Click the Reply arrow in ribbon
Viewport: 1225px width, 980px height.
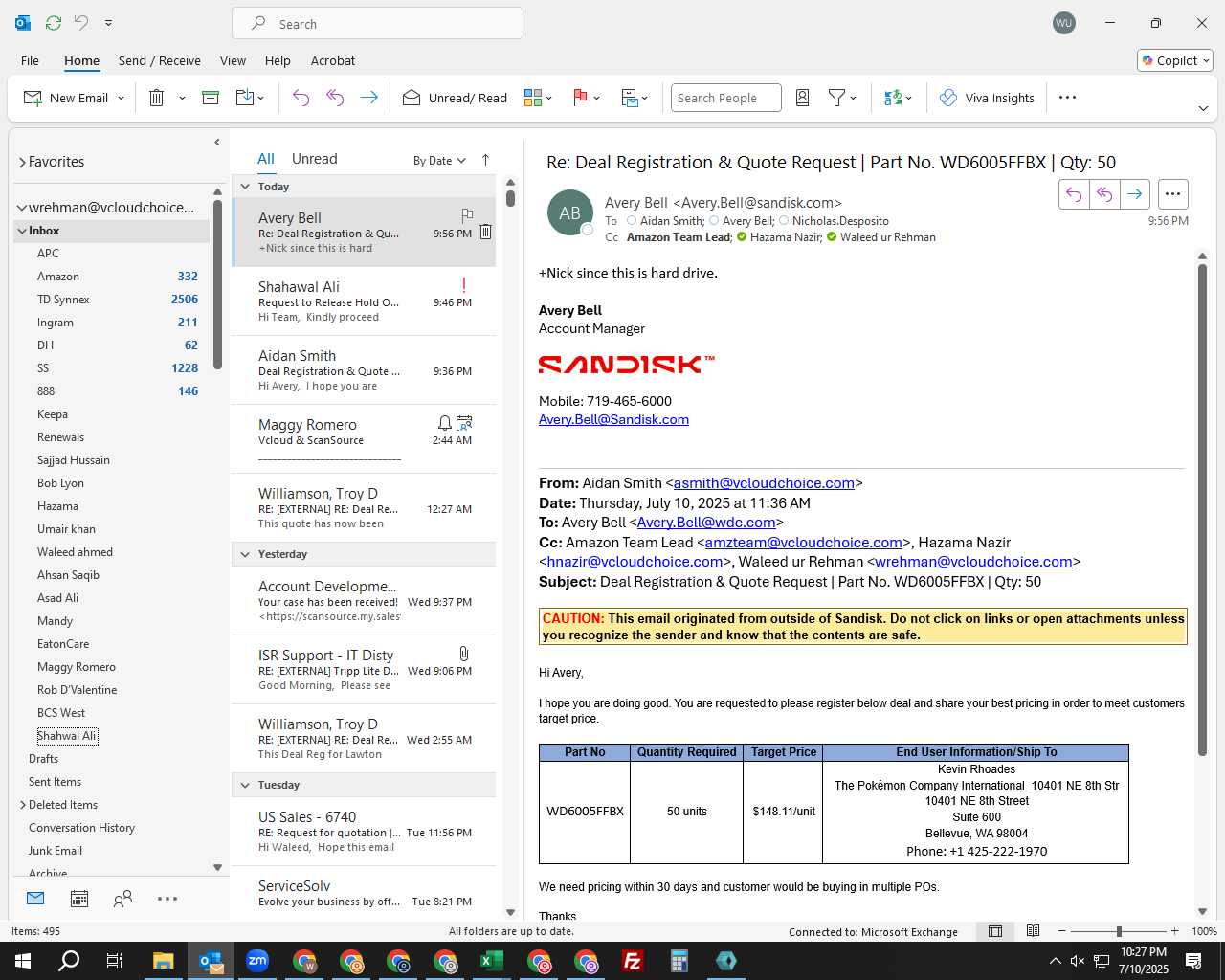(301, 98)
